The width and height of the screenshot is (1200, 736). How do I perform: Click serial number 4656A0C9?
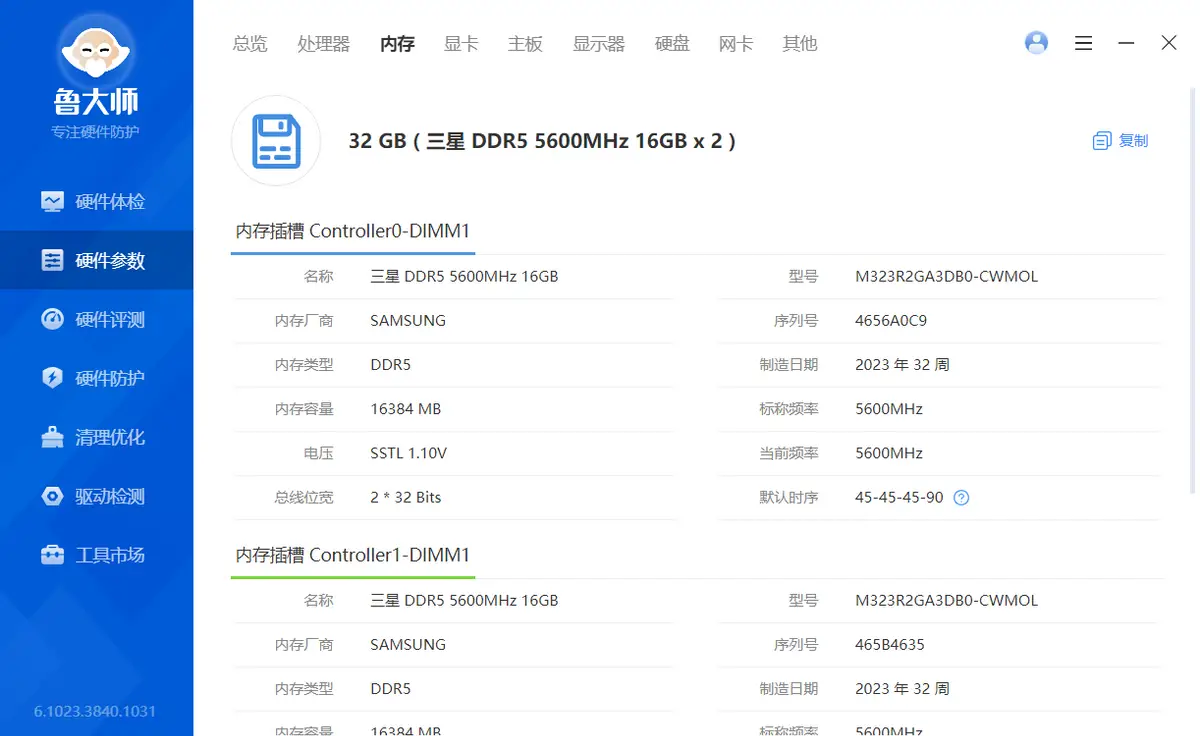point(891,321)
